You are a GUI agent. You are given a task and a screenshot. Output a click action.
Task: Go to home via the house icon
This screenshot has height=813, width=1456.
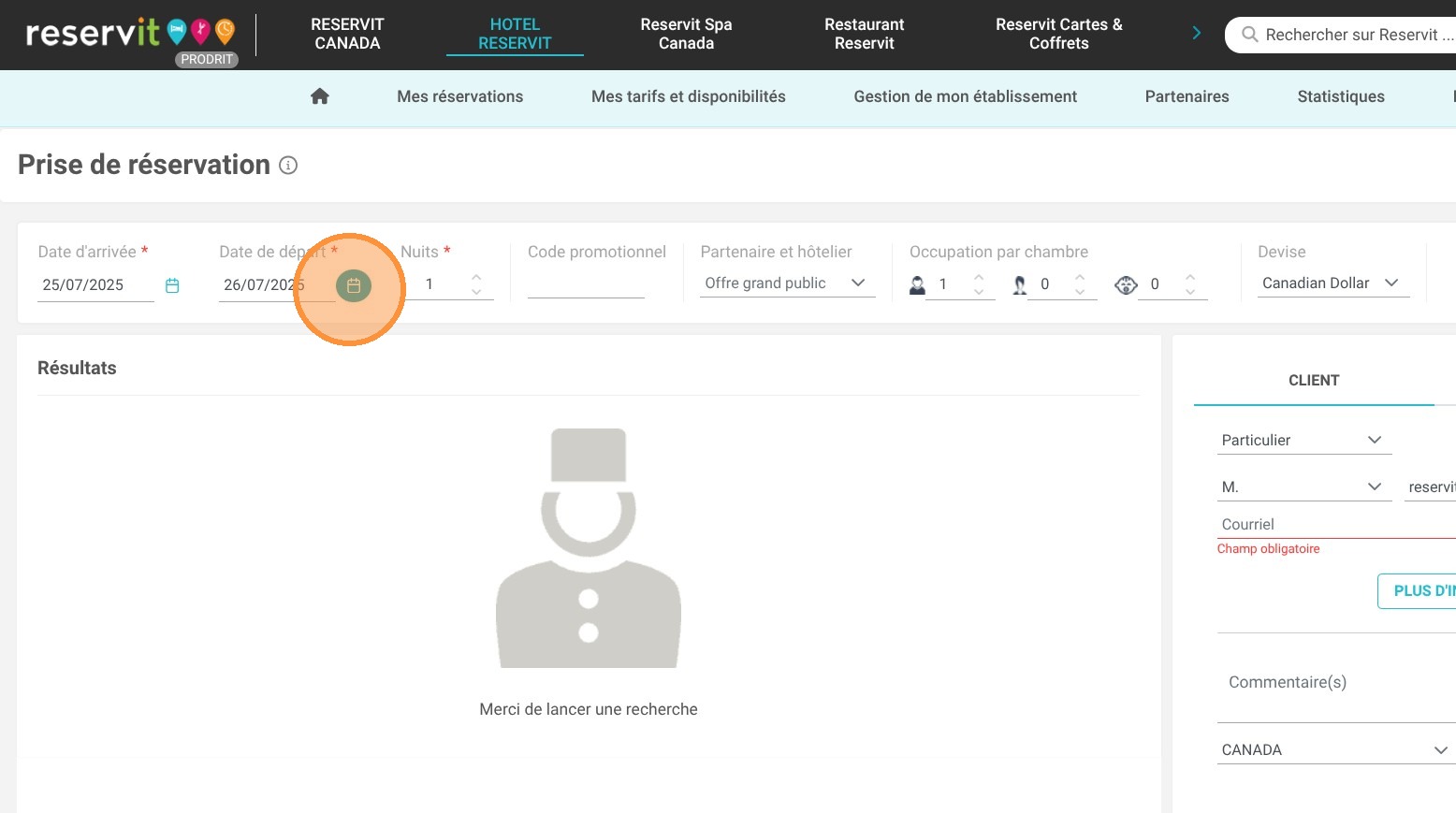click(x=320, y=96)
